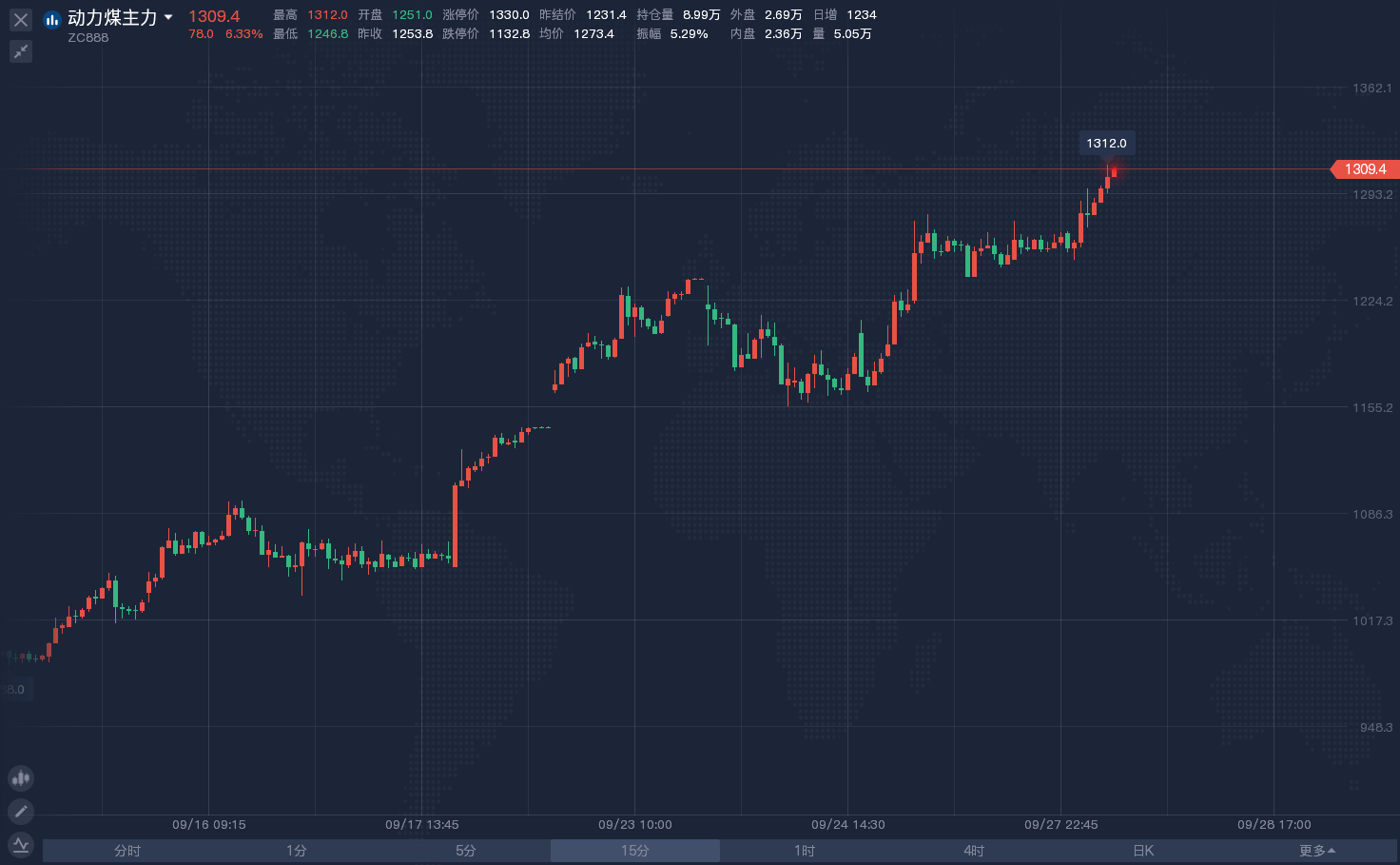1400x865 pixels.
Task: Click the 09/23 10:00 time axis label
Action: [635, 825]
